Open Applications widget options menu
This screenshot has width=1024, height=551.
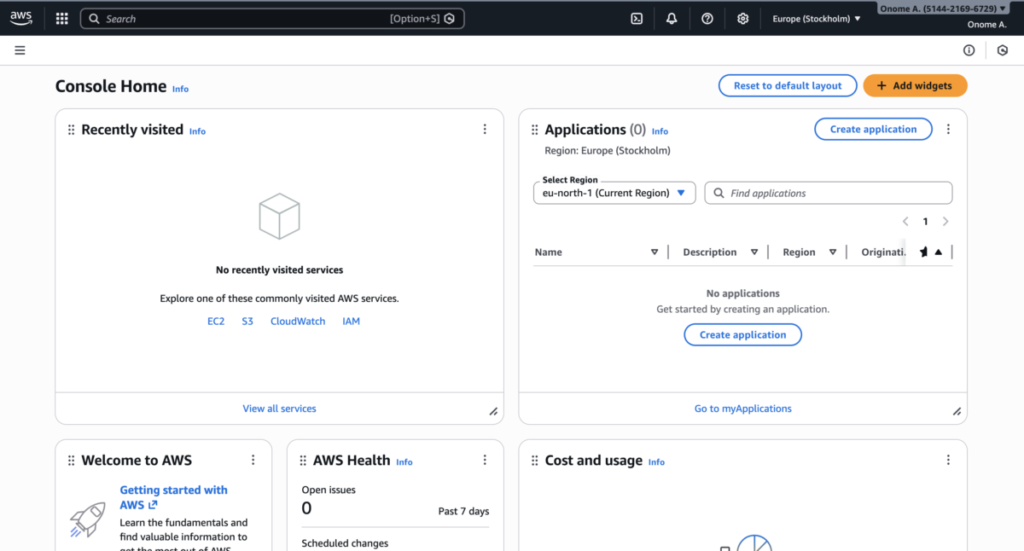pos(948,129)
